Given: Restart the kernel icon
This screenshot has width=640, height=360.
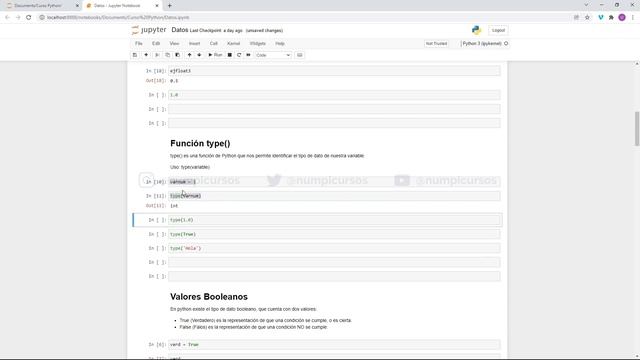Looking at the screenshot, I should pyautogui.click(x=239, y=55).
